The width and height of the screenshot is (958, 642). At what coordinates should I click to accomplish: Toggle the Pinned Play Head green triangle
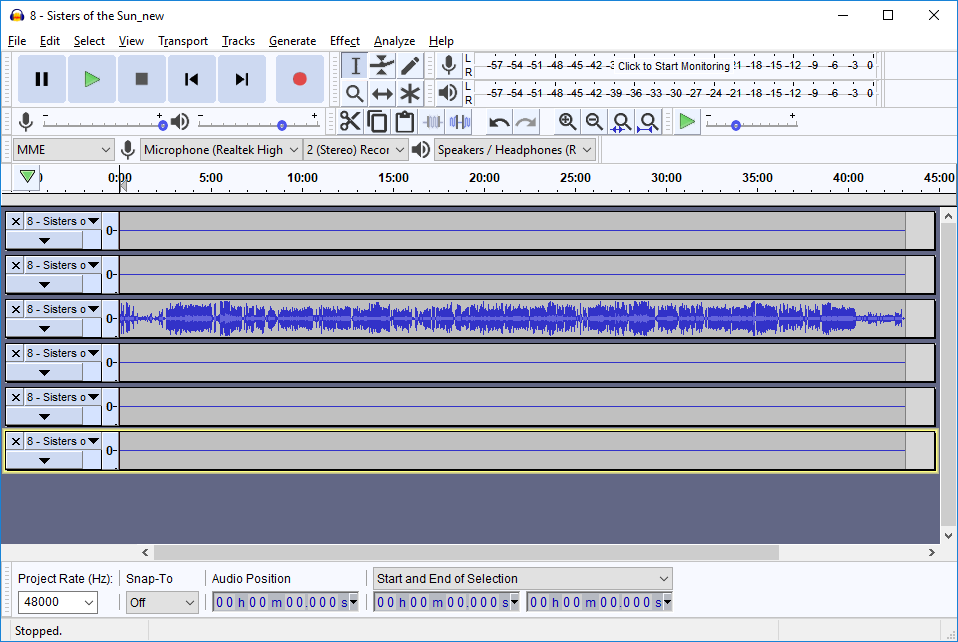point(28,177)
